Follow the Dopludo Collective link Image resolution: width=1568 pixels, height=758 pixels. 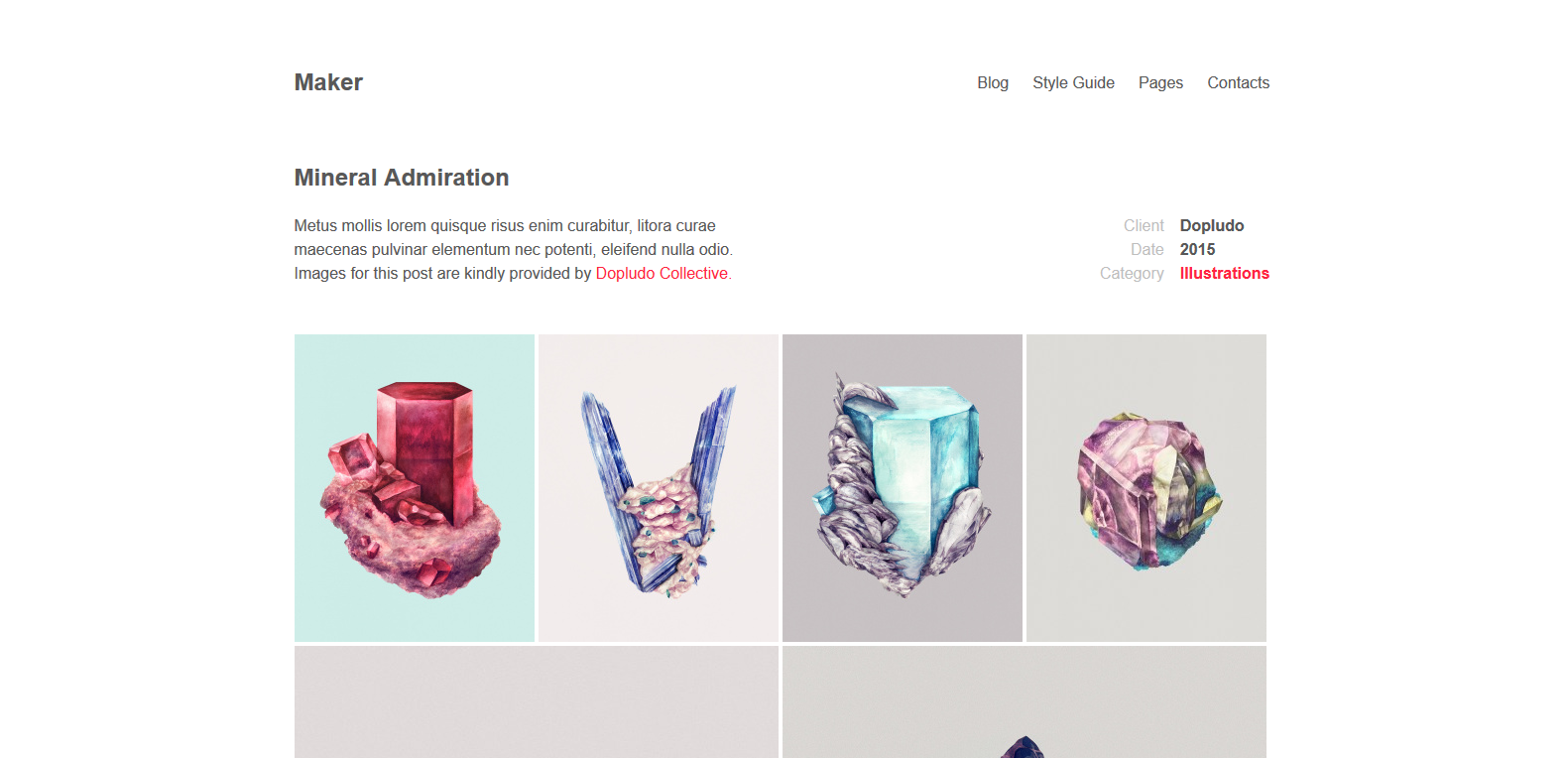pos(662,273)
